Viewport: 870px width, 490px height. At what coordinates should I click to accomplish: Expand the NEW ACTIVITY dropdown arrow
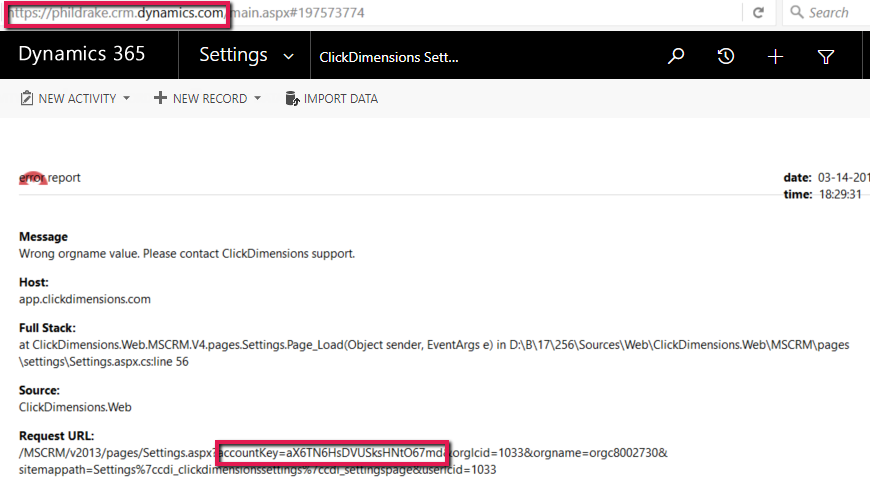pyautogui.click(x=127, y=98)
